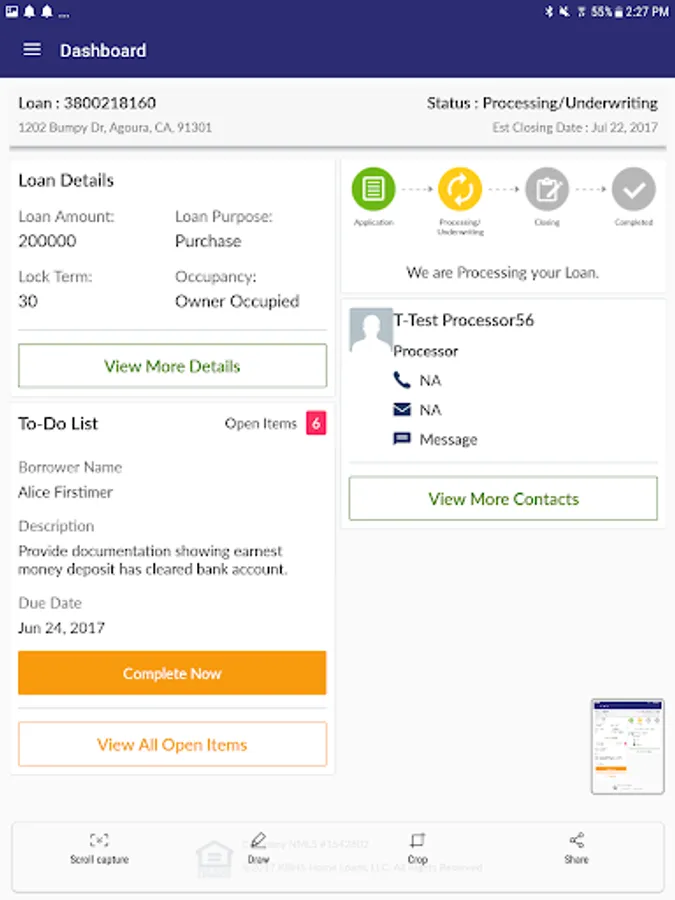Open View All Open Items
This screenshot has height=900, width=675.
pyautogui.click(x=172, y=745)
